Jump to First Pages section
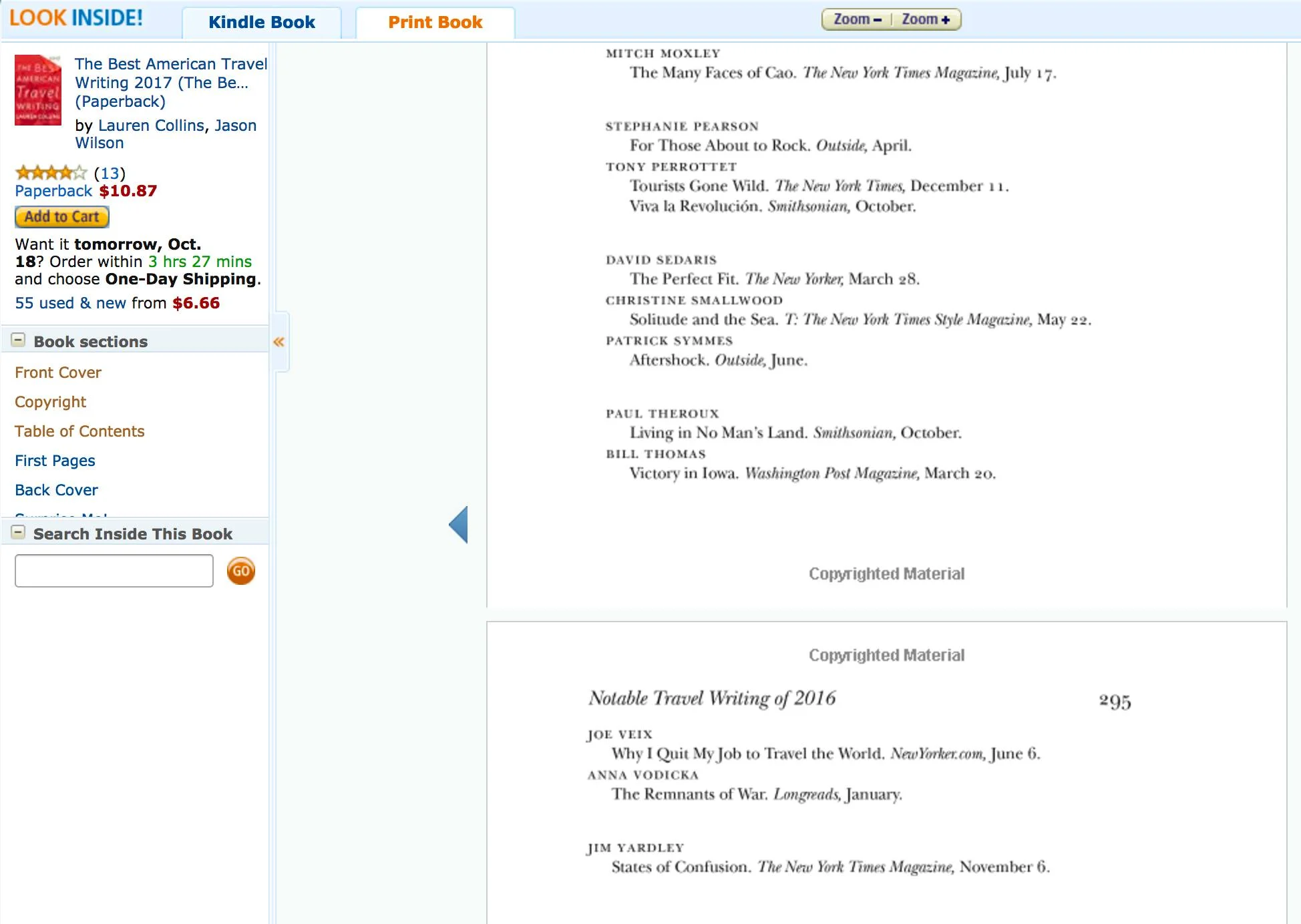 (55, 461)
